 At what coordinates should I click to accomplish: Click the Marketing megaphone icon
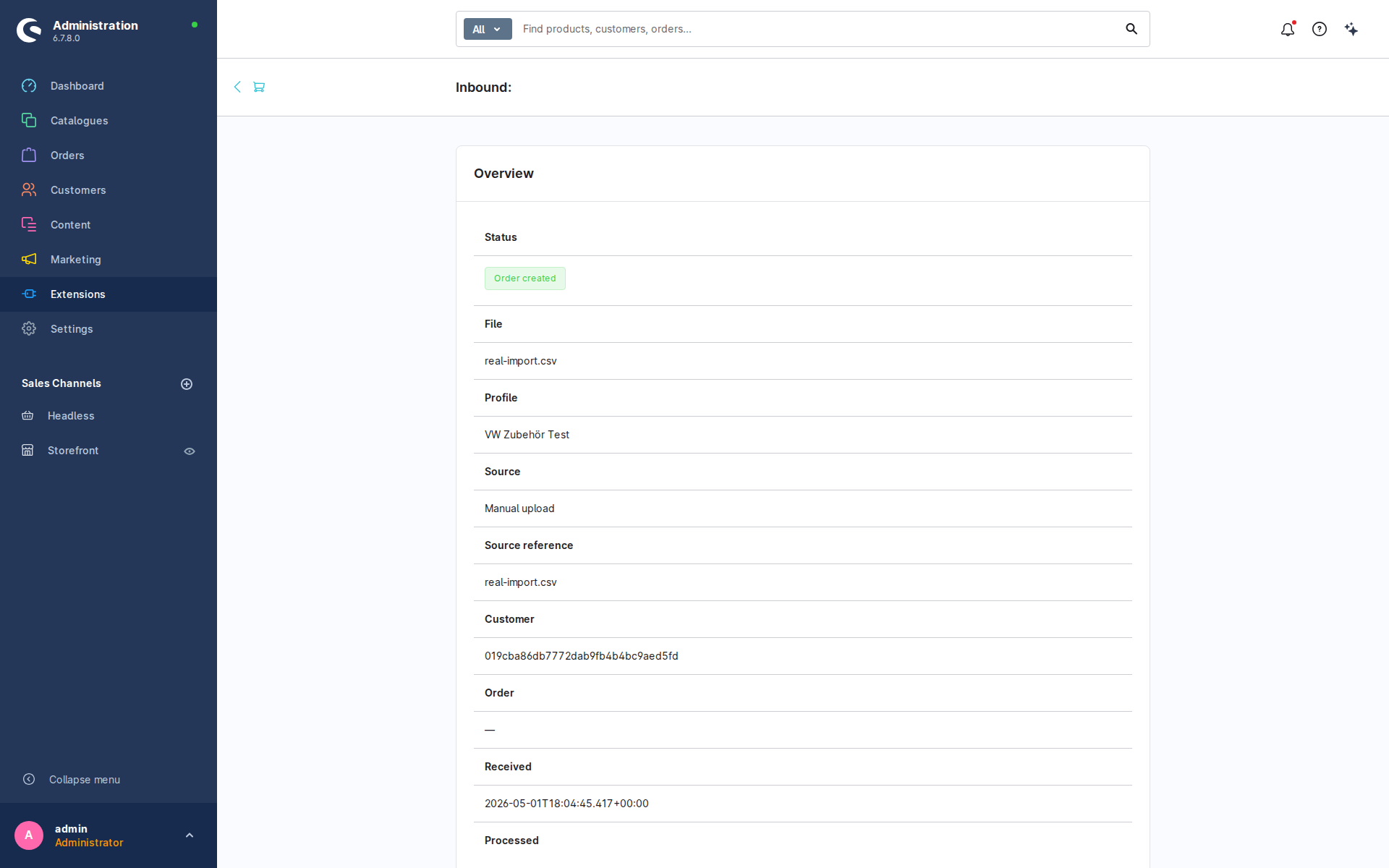pos(29,260)
